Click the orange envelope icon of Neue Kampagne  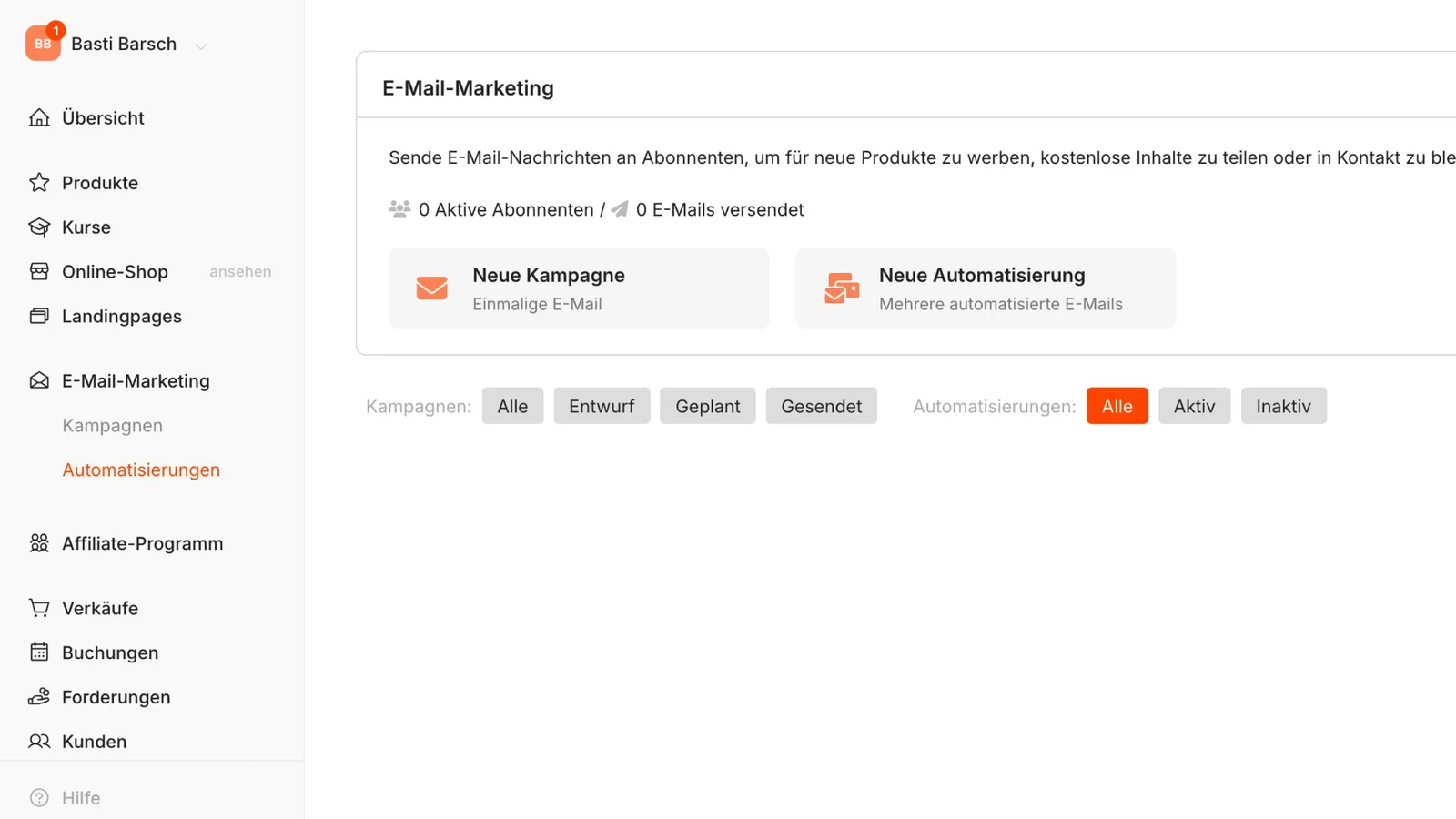[432, 288]
